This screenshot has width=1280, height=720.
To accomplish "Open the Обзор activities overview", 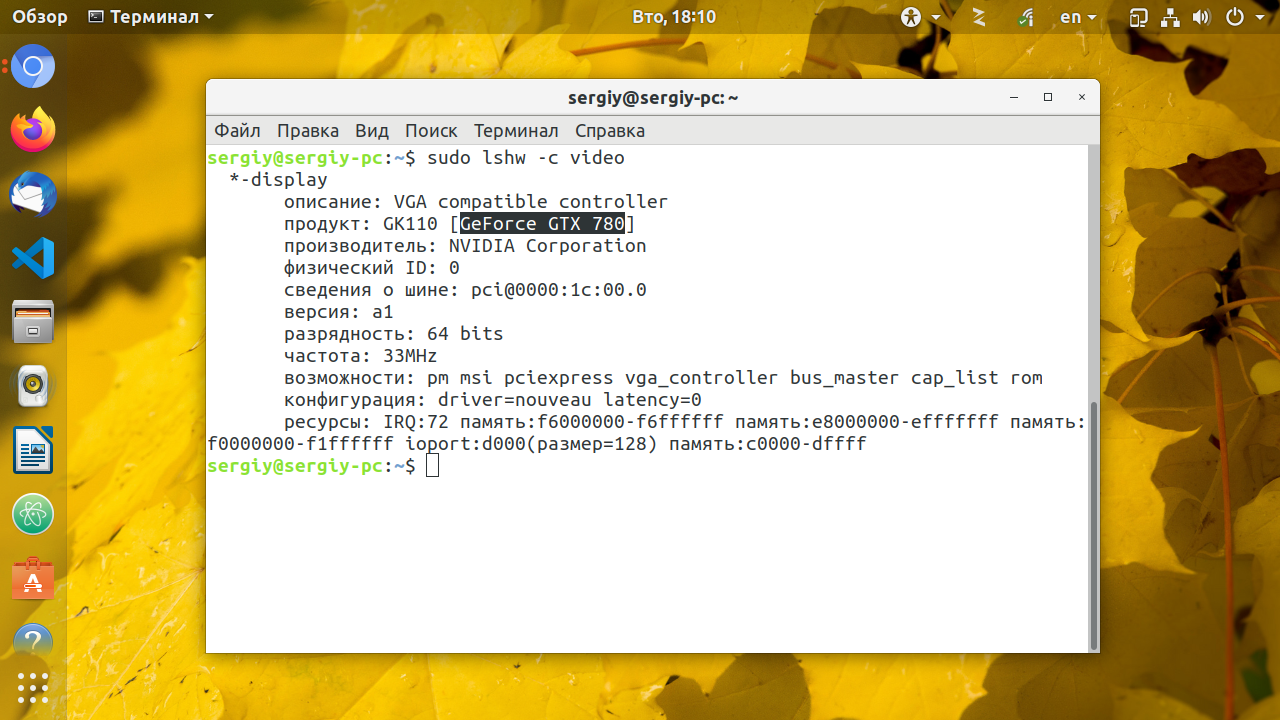I will [40, 17].
